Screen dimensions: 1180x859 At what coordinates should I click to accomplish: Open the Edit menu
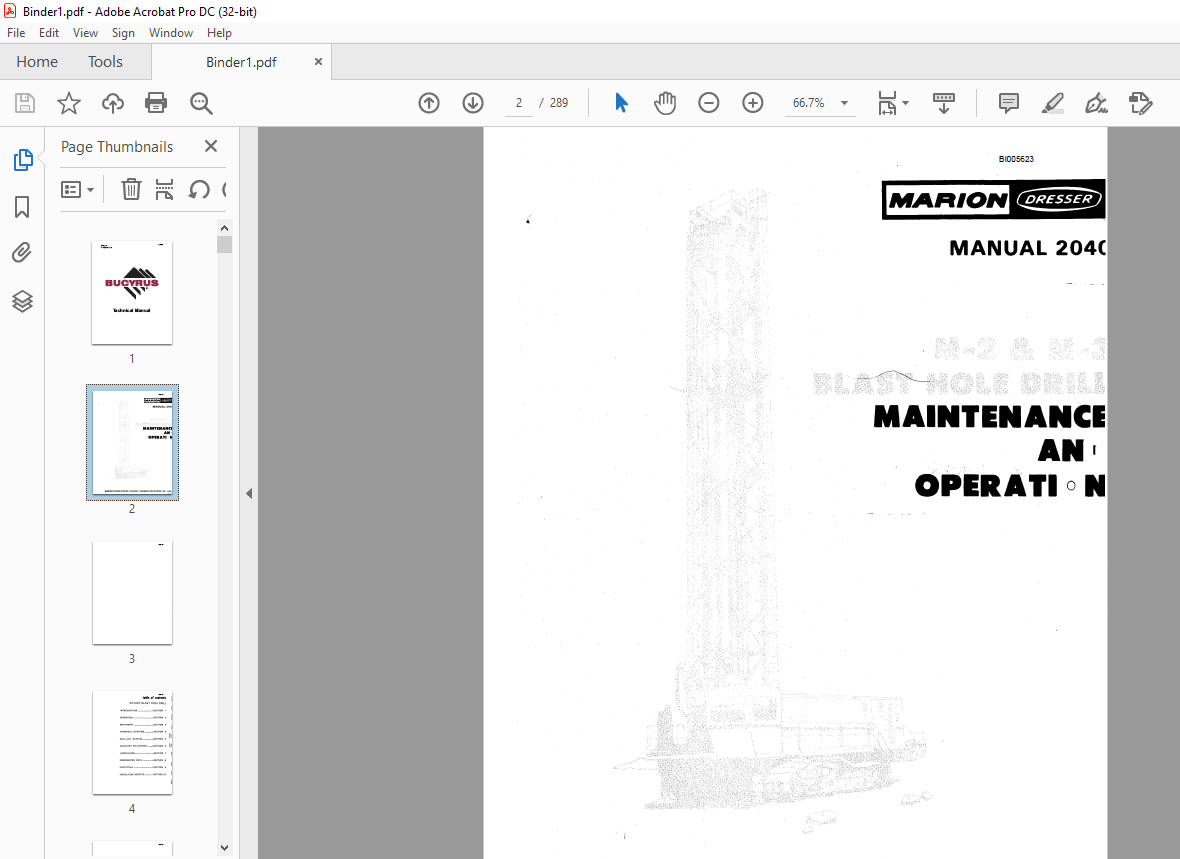49,32
